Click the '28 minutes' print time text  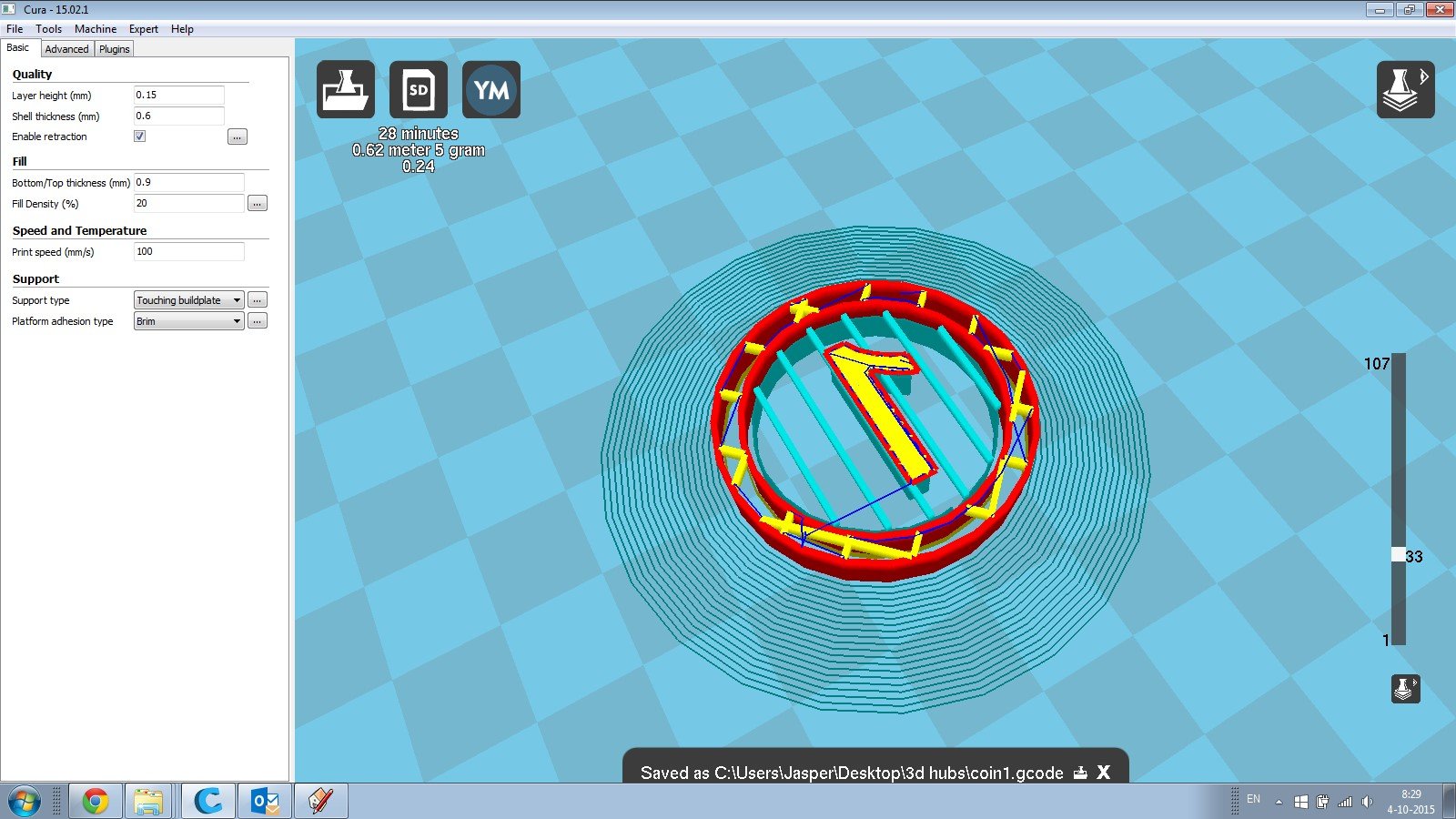[x=419, y=134]
